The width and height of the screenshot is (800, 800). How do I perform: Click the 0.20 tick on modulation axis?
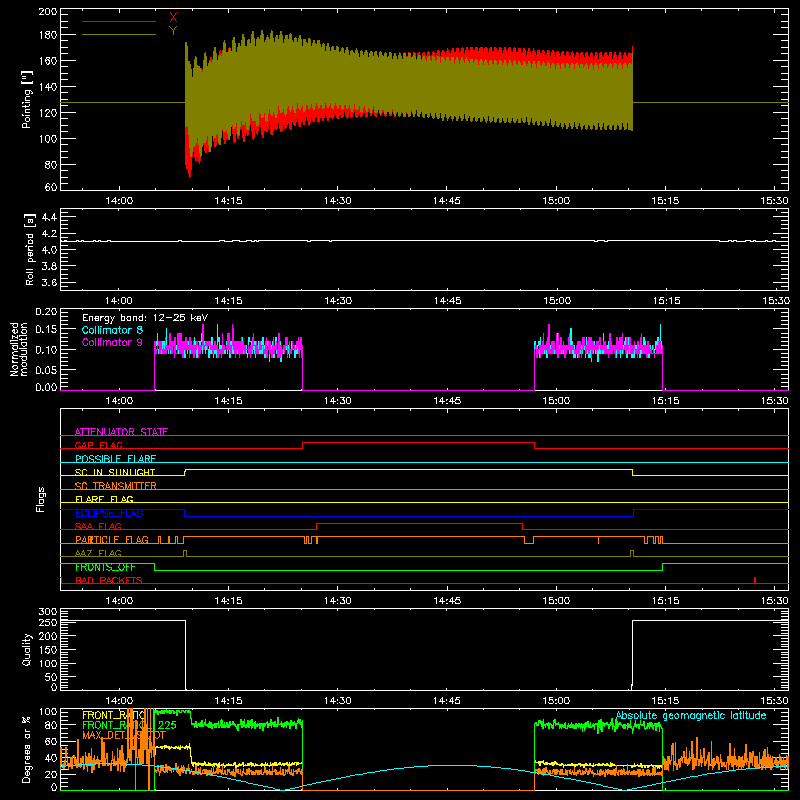pyautogui.click(x=46, y=312)
